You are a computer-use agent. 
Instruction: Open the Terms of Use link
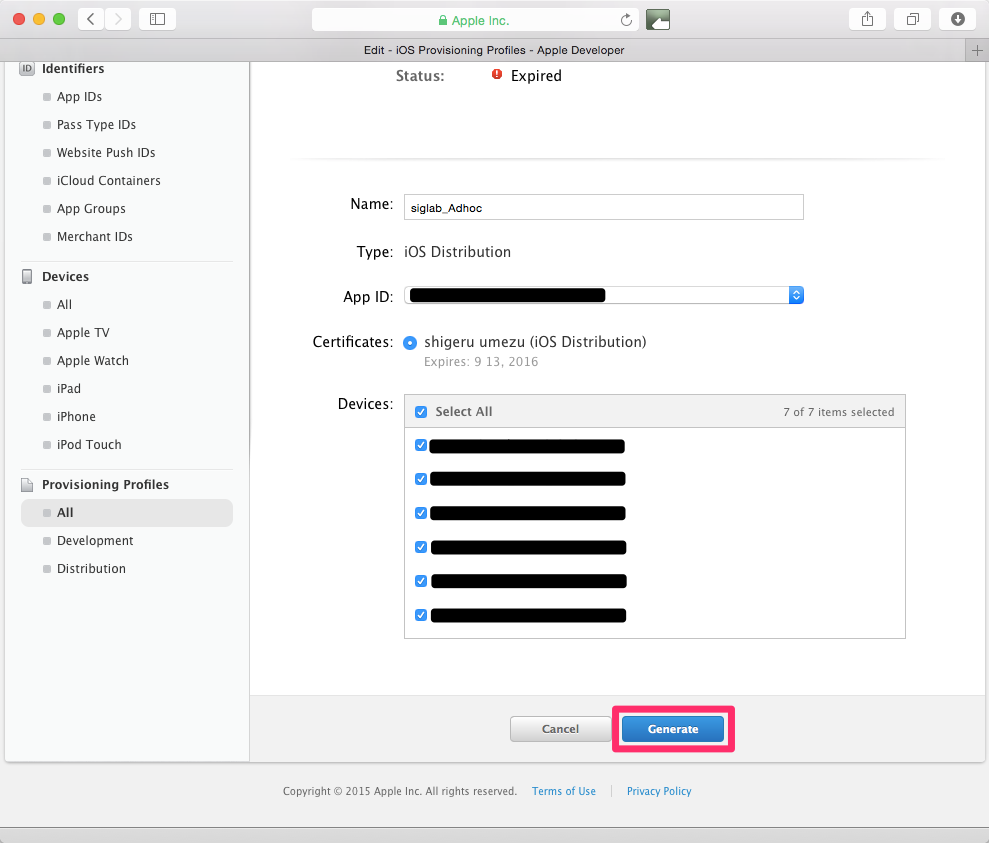tap(564, 791)
